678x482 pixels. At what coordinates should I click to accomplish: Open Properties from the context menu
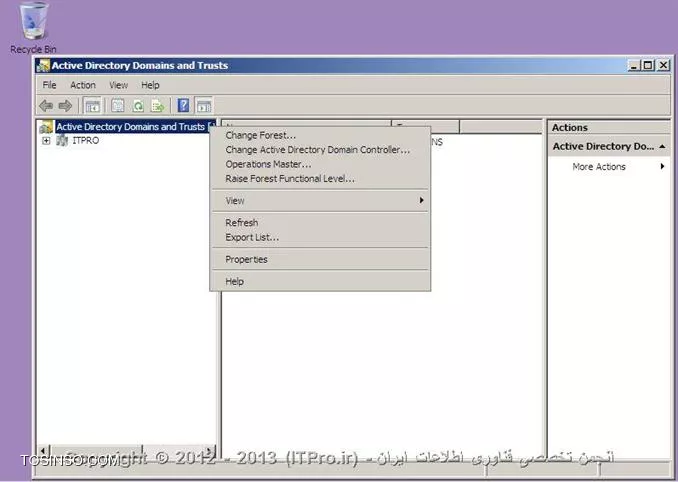pyautogui.click(x=320, y=259)
